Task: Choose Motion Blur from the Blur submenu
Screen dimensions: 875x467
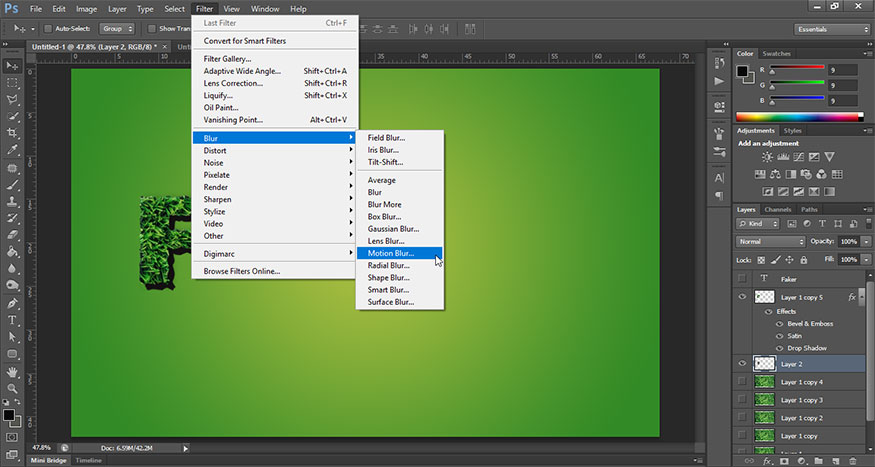Action: [x=400, y=253]
